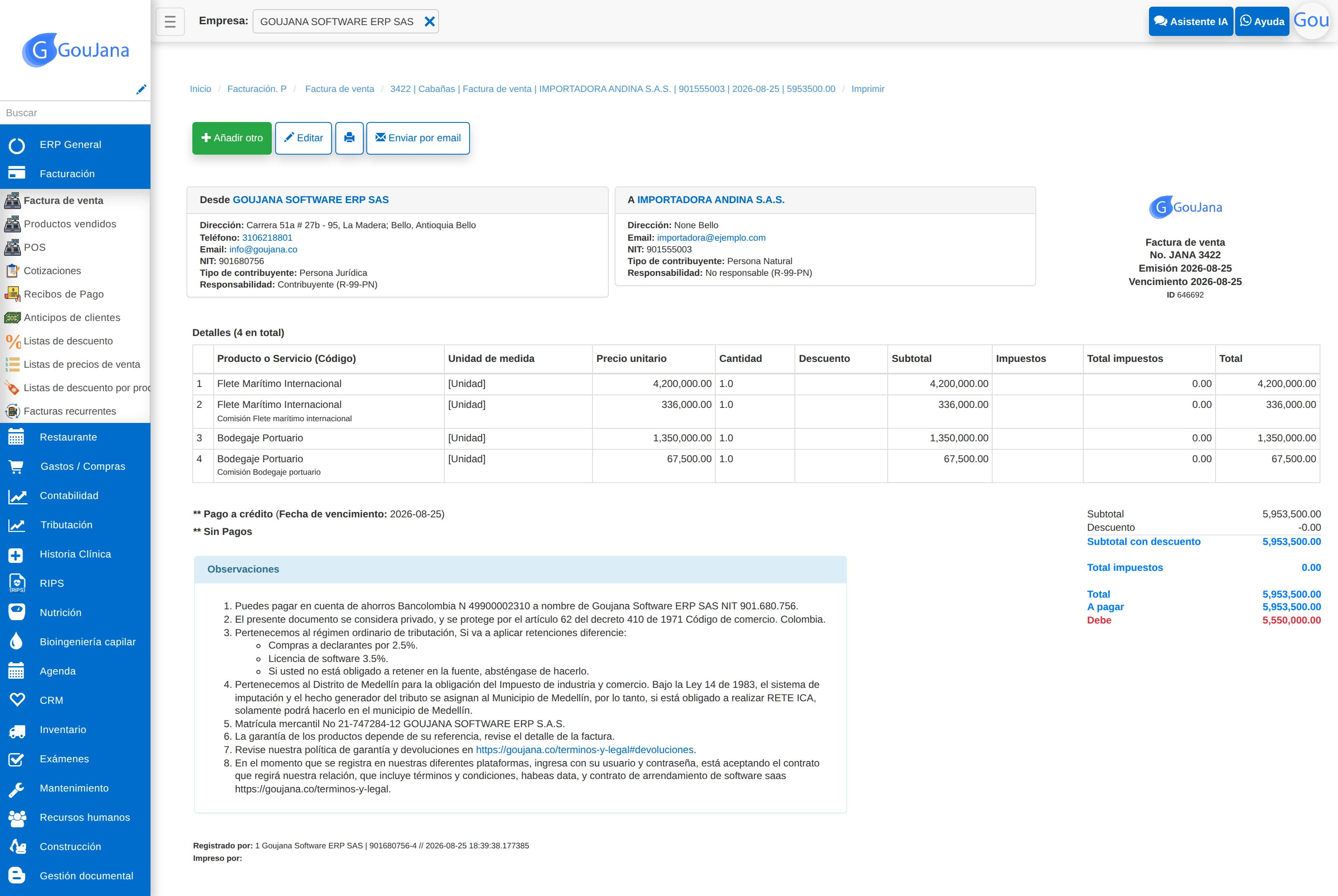The width and height of the screenshot is (1338, 896).
Task: Click the Observaciones panel heading
Action: pyautogui.click(x=243, y=570)
